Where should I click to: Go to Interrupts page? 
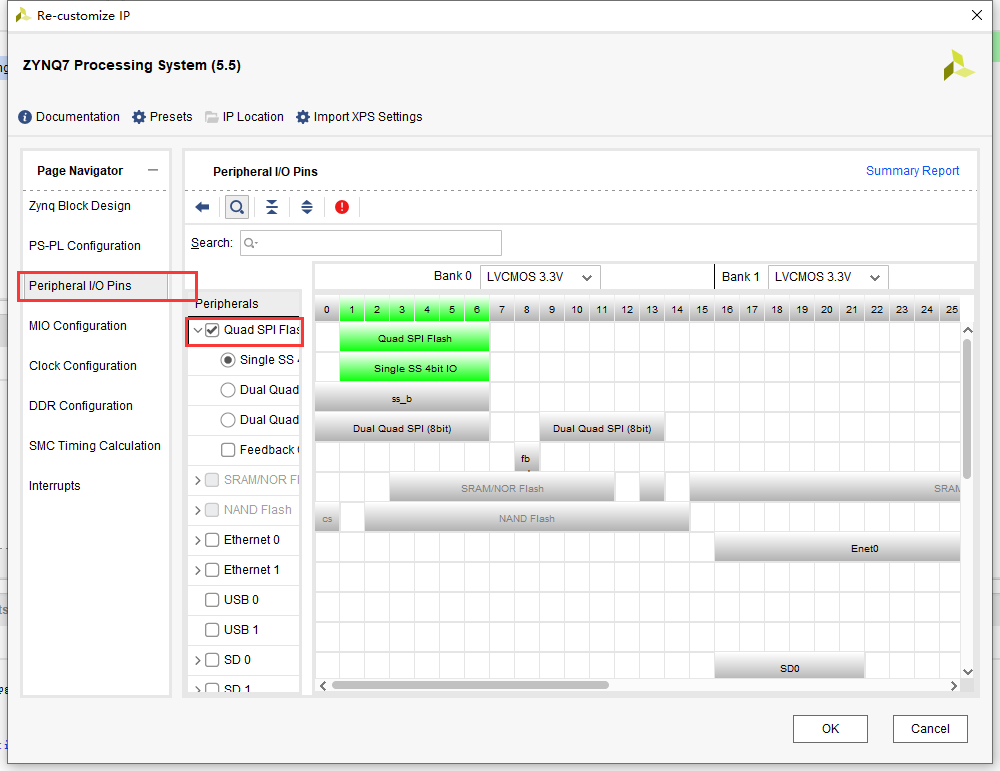[55, 485]
